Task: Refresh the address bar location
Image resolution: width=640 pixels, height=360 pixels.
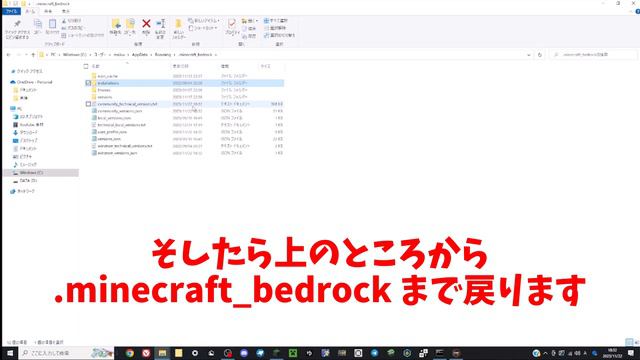Action: click(x=540, y=55)
